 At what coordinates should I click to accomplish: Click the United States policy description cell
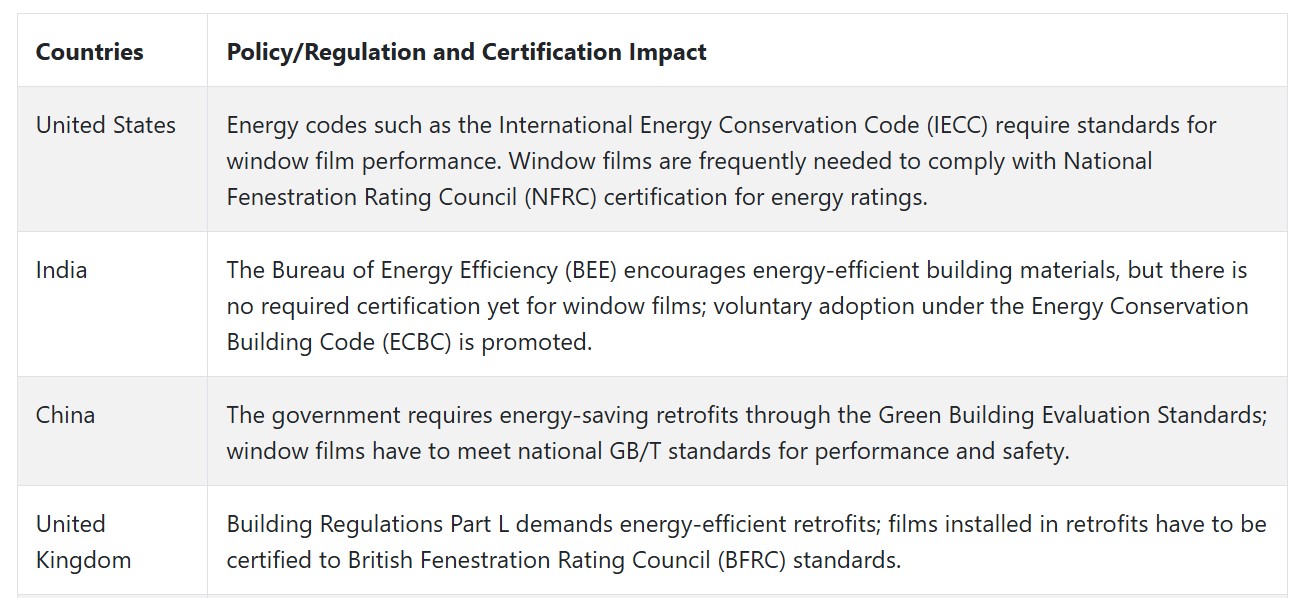747,160
